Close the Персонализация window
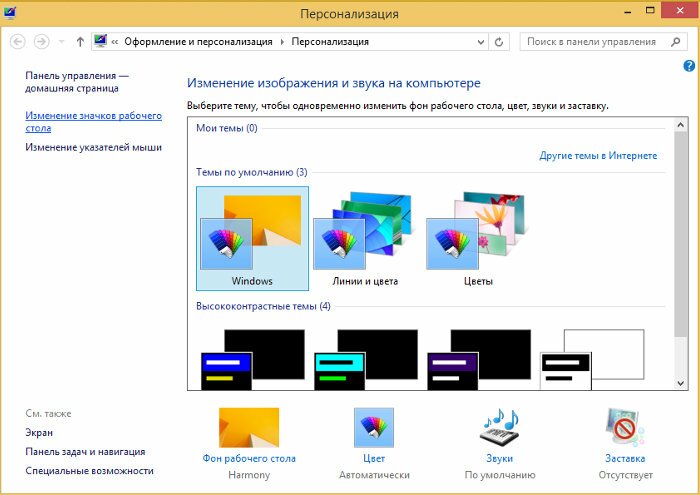This screenshot has width=700, height=495. (x=680, y=11)
